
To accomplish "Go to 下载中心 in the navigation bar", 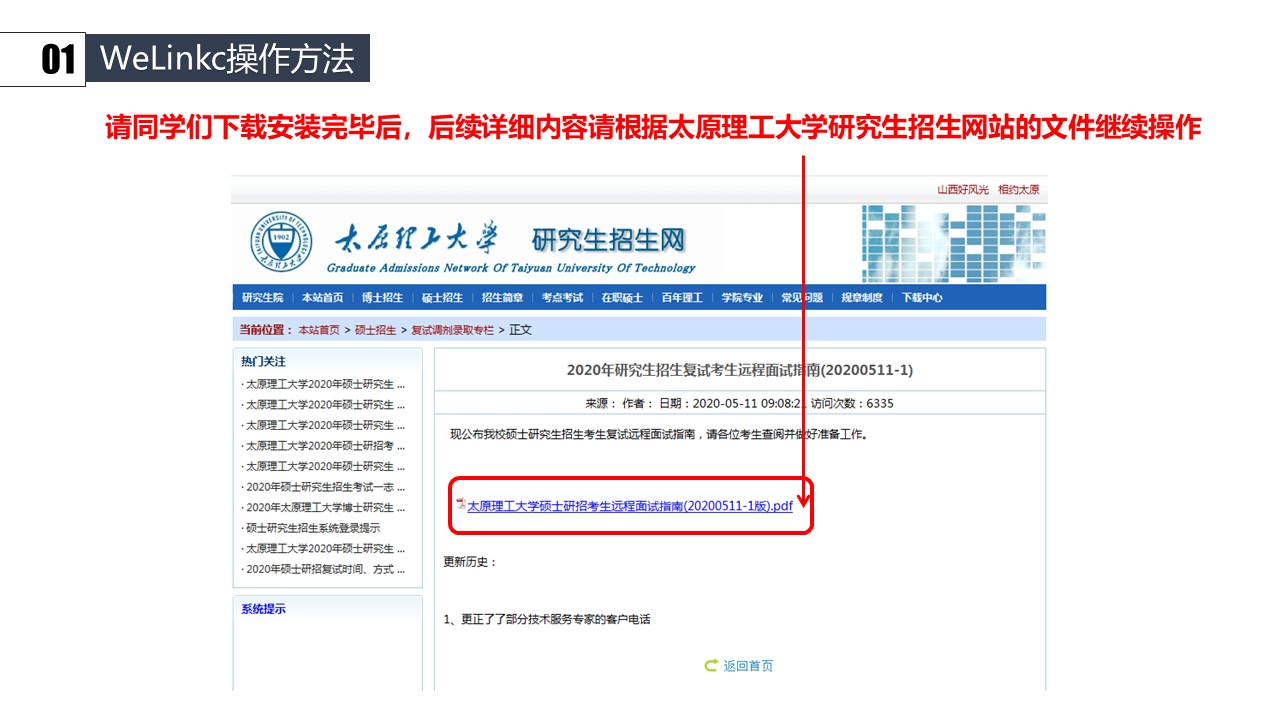I will coord(922,298).
